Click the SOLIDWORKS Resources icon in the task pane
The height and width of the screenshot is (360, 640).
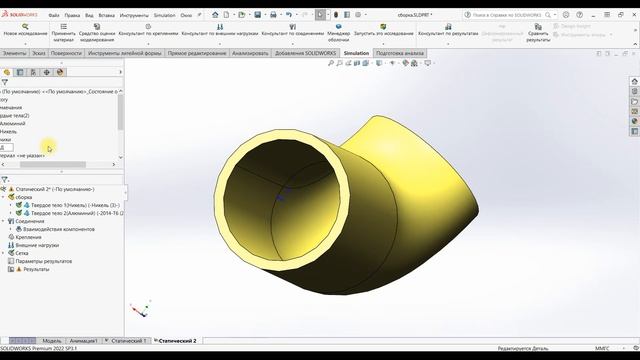[634, 81]
